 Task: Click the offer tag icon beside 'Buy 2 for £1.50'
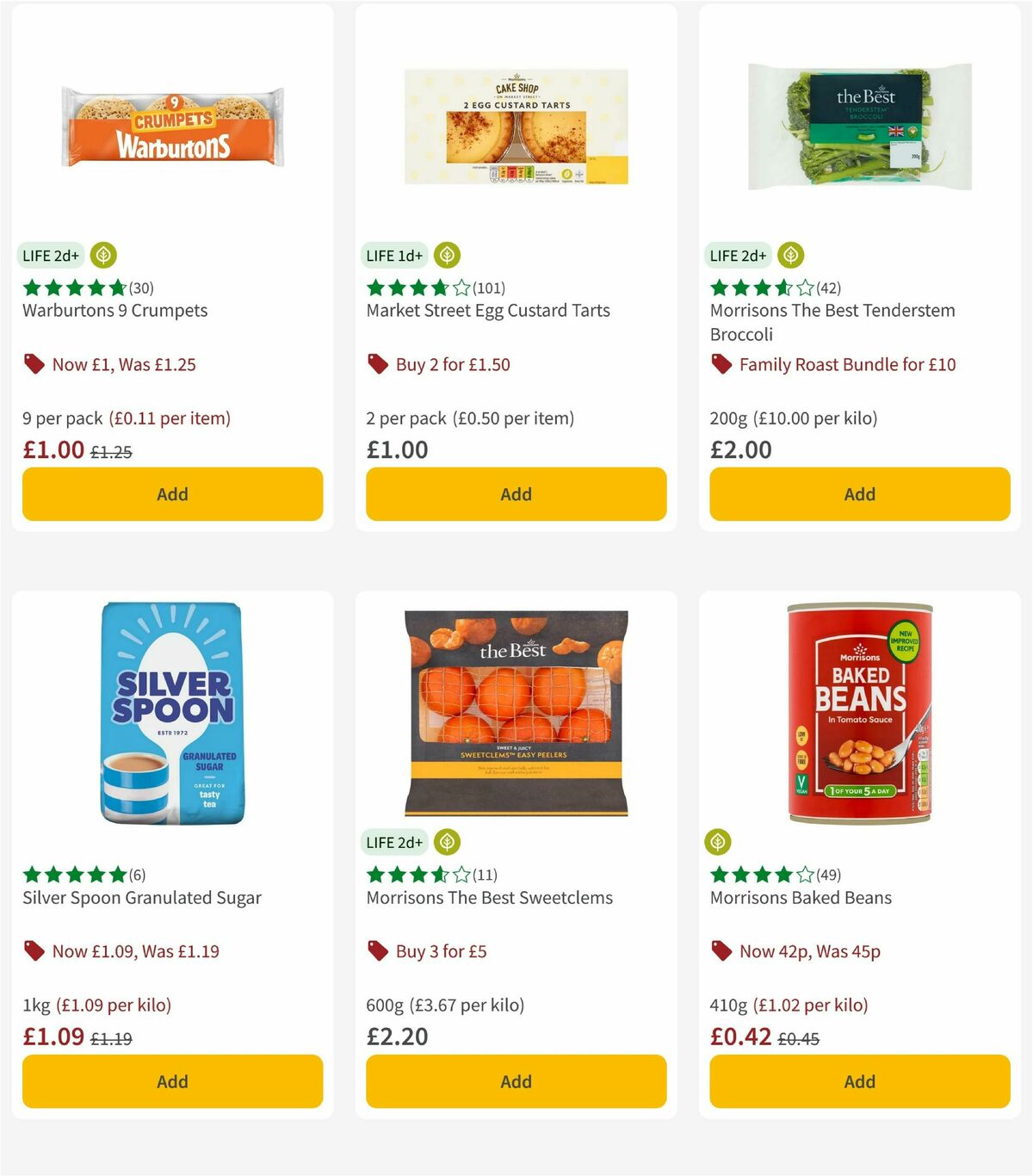[377, 364]
